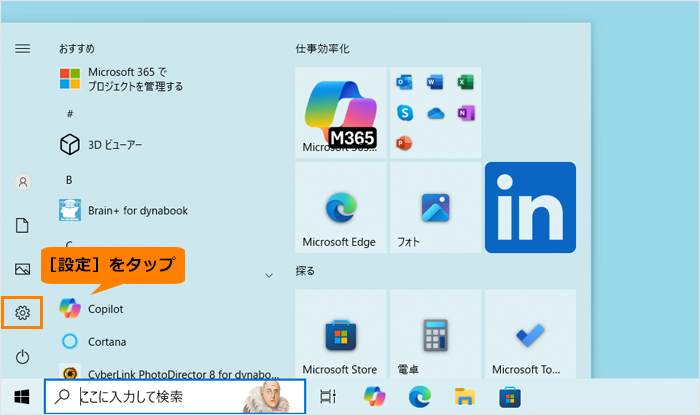Open Outlook in Office tile group
The height and width of the screenshot is (415, 700).
404,82
